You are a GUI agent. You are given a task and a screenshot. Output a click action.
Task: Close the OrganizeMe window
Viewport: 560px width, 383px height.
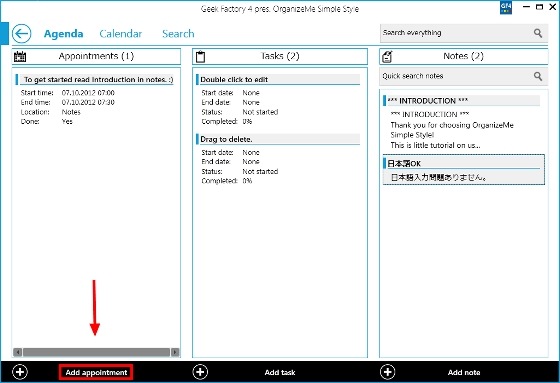552,7
